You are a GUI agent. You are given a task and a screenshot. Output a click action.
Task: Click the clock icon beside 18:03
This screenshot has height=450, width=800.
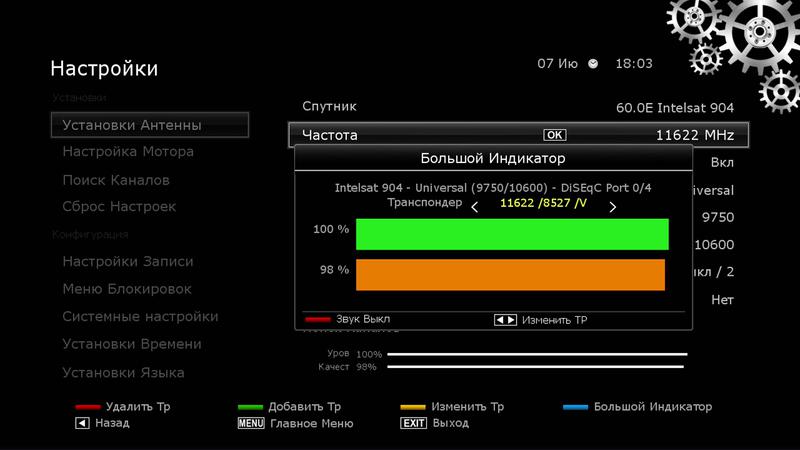click(x=594, y=63)
